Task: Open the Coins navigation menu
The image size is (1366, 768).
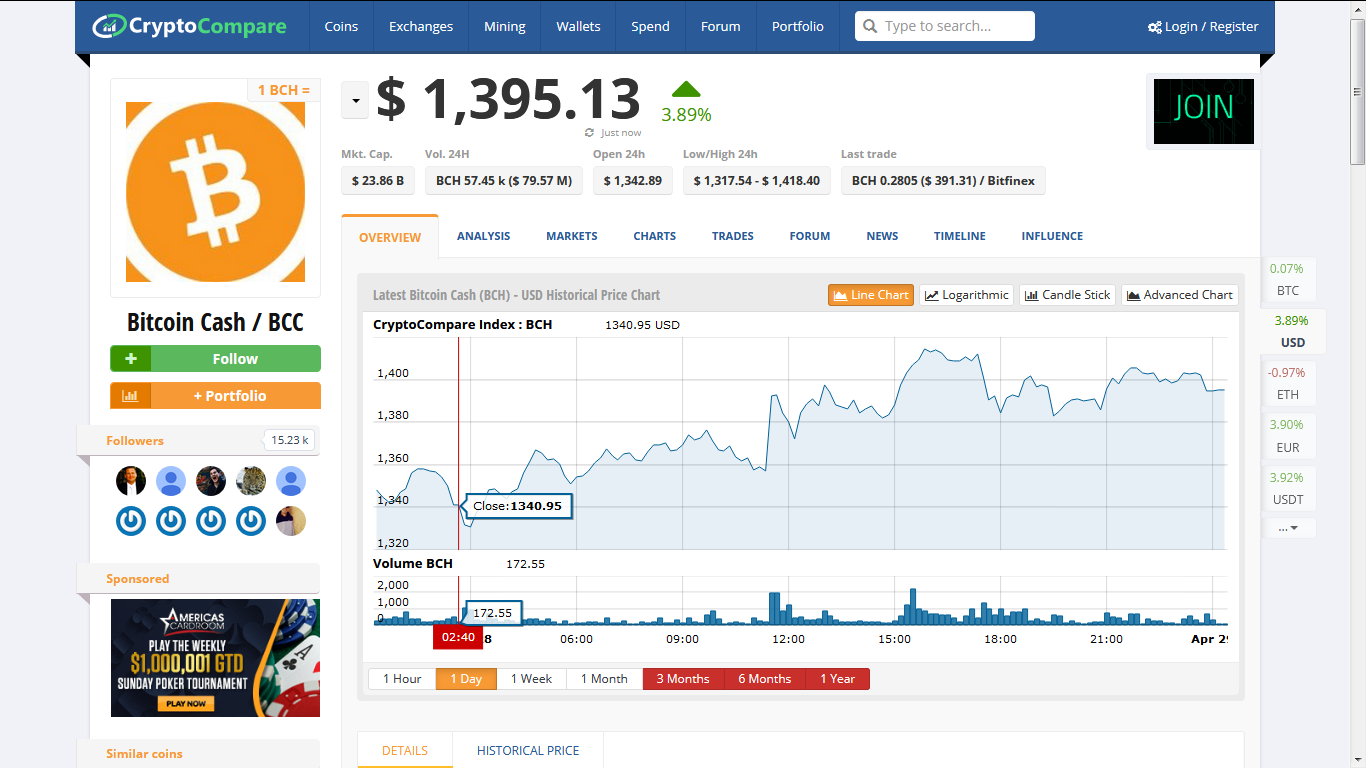Action: pos(341,27)
